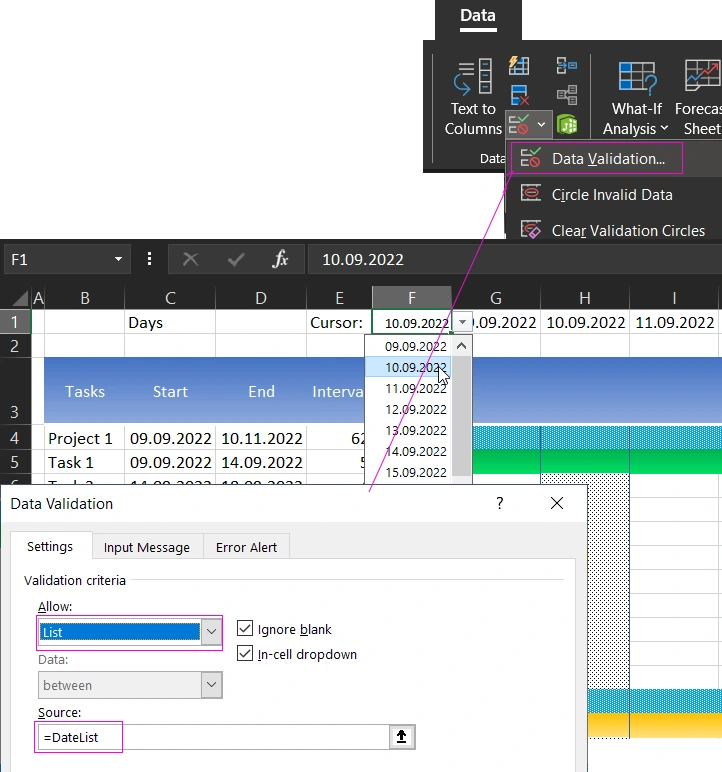Click the Remove Duplicates icon
The width and height of the screenshot is (722, 772).
(x=518, y=96)
